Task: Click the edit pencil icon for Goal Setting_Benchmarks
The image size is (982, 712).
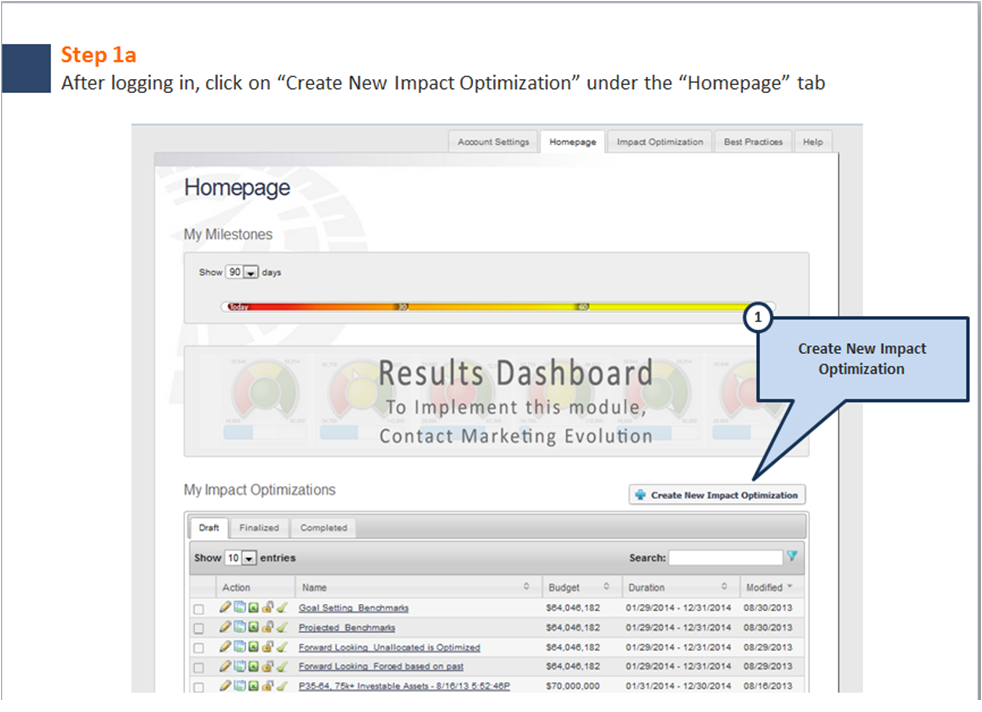Action: click(x=226, y=608)
